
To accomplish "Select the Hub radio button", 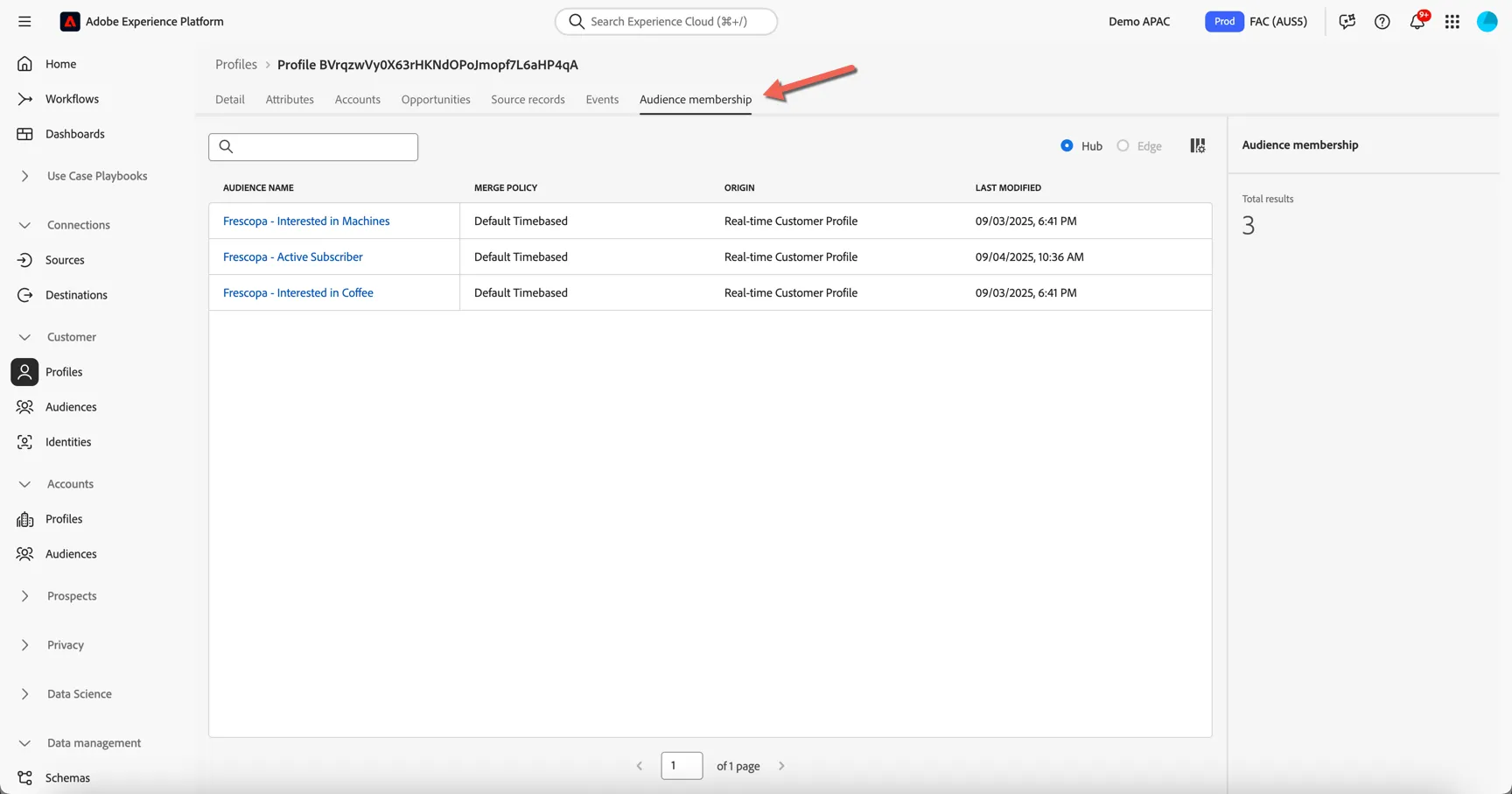I will pos(1067,145).
